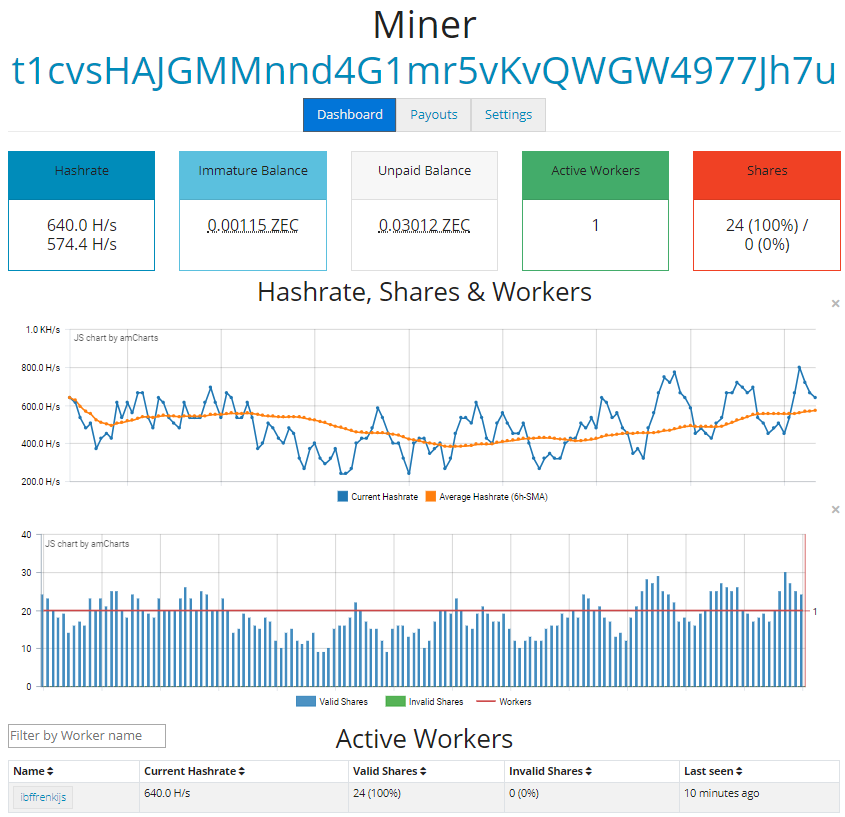Screen dimensions: 845x817
Task: Close the shares chart with the x icon
Action: click(x=835, y=510)
